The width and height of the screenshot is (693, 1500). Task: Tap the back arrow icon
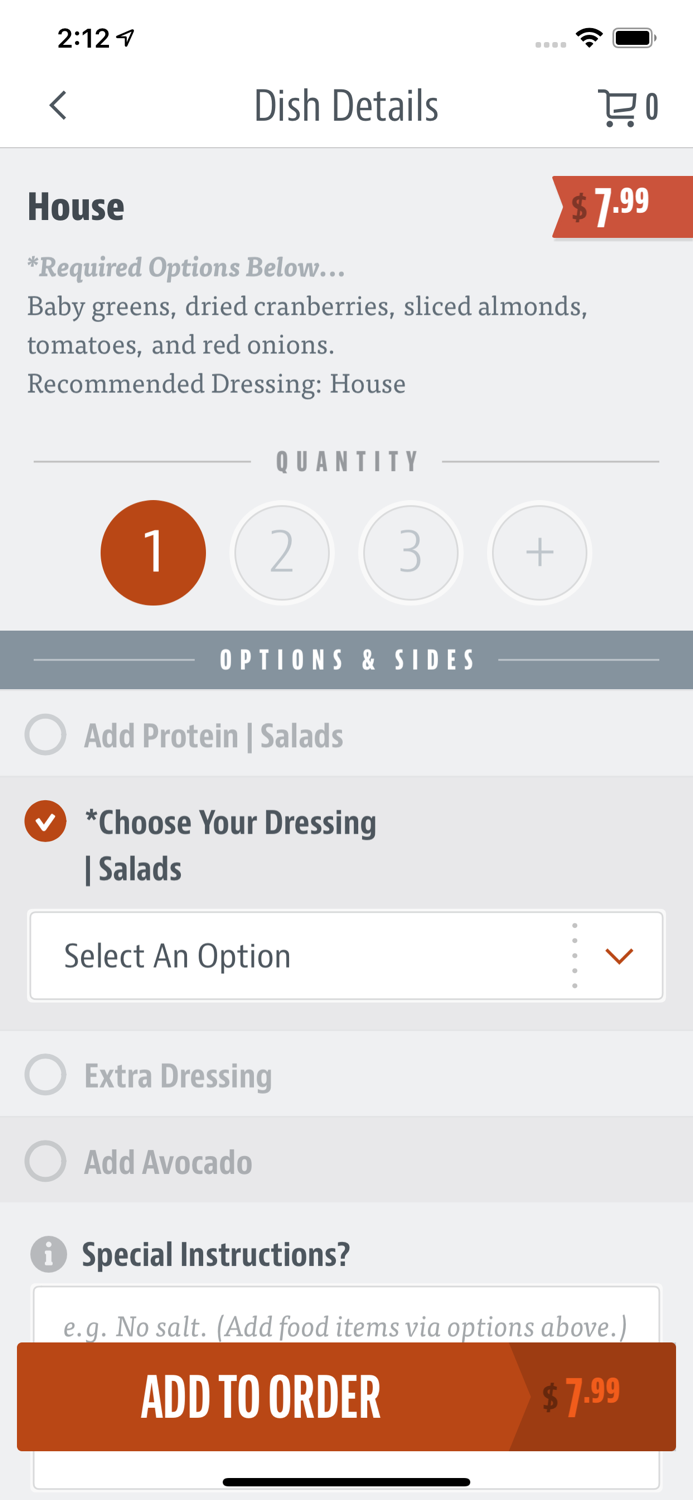tap(58, 105)
